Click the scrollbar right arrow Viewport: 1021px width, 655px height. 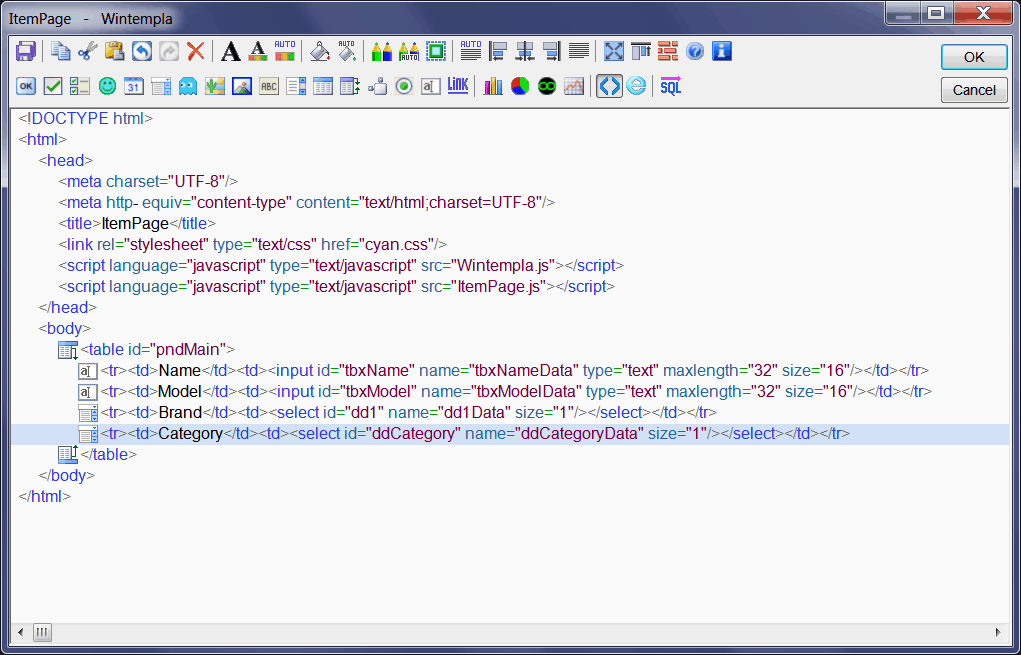998,632
